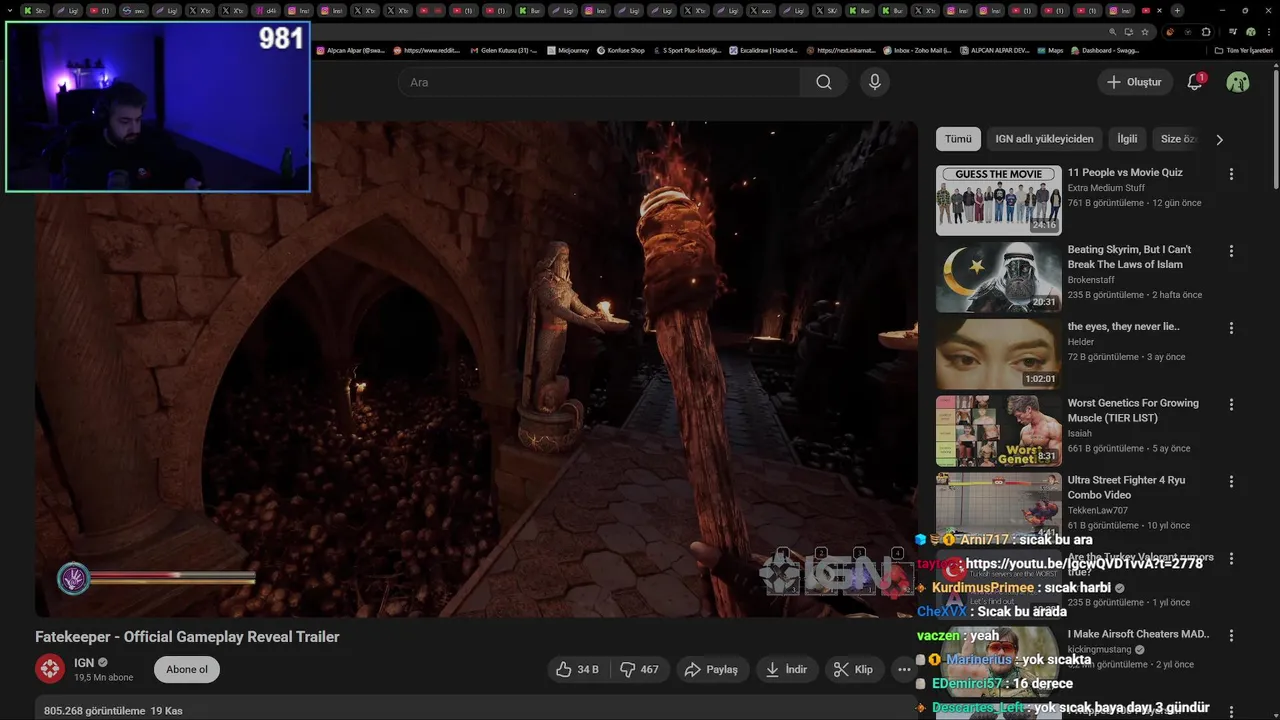Open the Dashboard - Swagg bookmark
This screenshot has height=720, width=1280.
pyautogui.click(x=1105, y=50)
